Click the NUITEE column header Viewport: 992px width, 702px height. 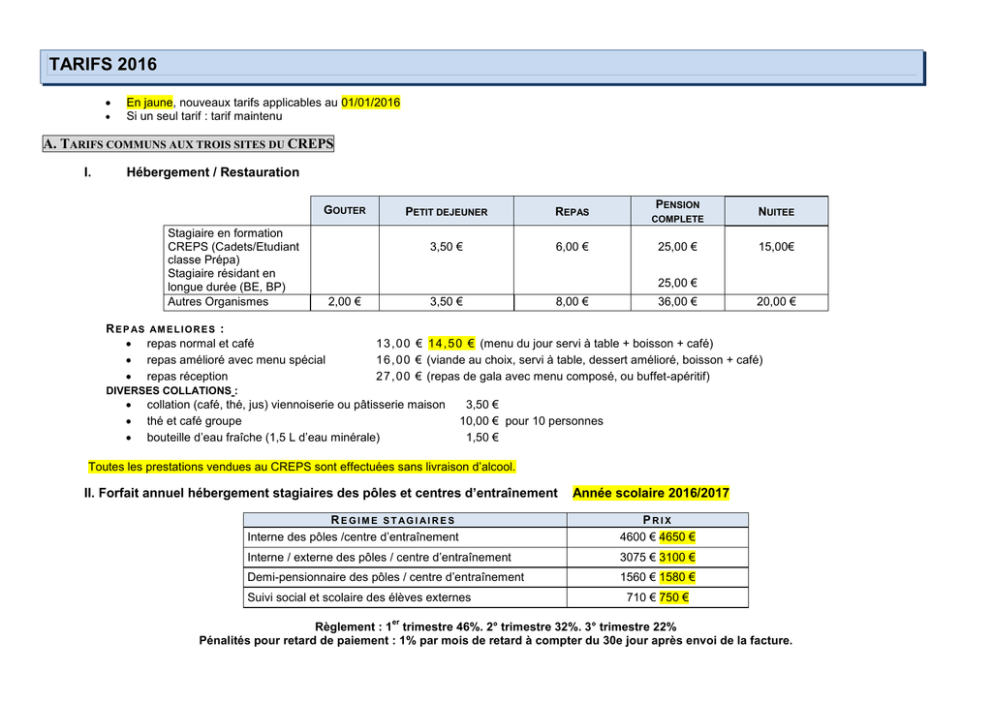(776, 211)
